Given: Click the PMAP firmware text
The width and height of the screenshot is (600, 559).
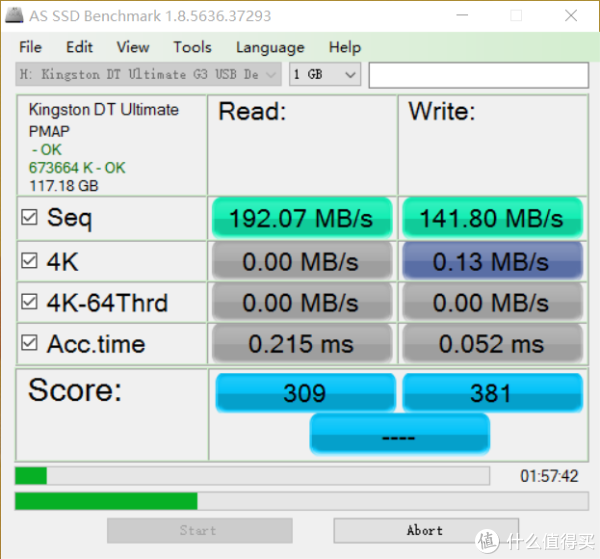Looking at the screenshot, I should 49,131.
